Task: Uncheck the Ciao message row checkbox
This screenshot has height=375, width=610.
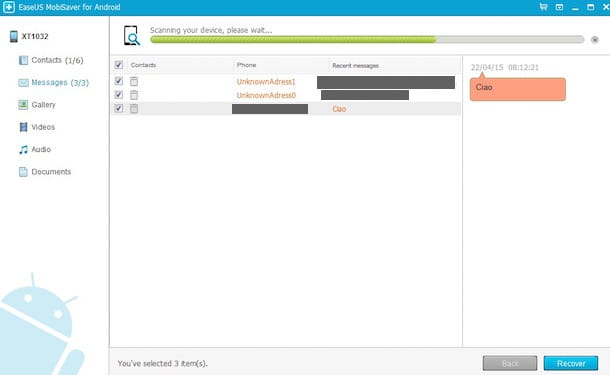Action: pos(119,108)
